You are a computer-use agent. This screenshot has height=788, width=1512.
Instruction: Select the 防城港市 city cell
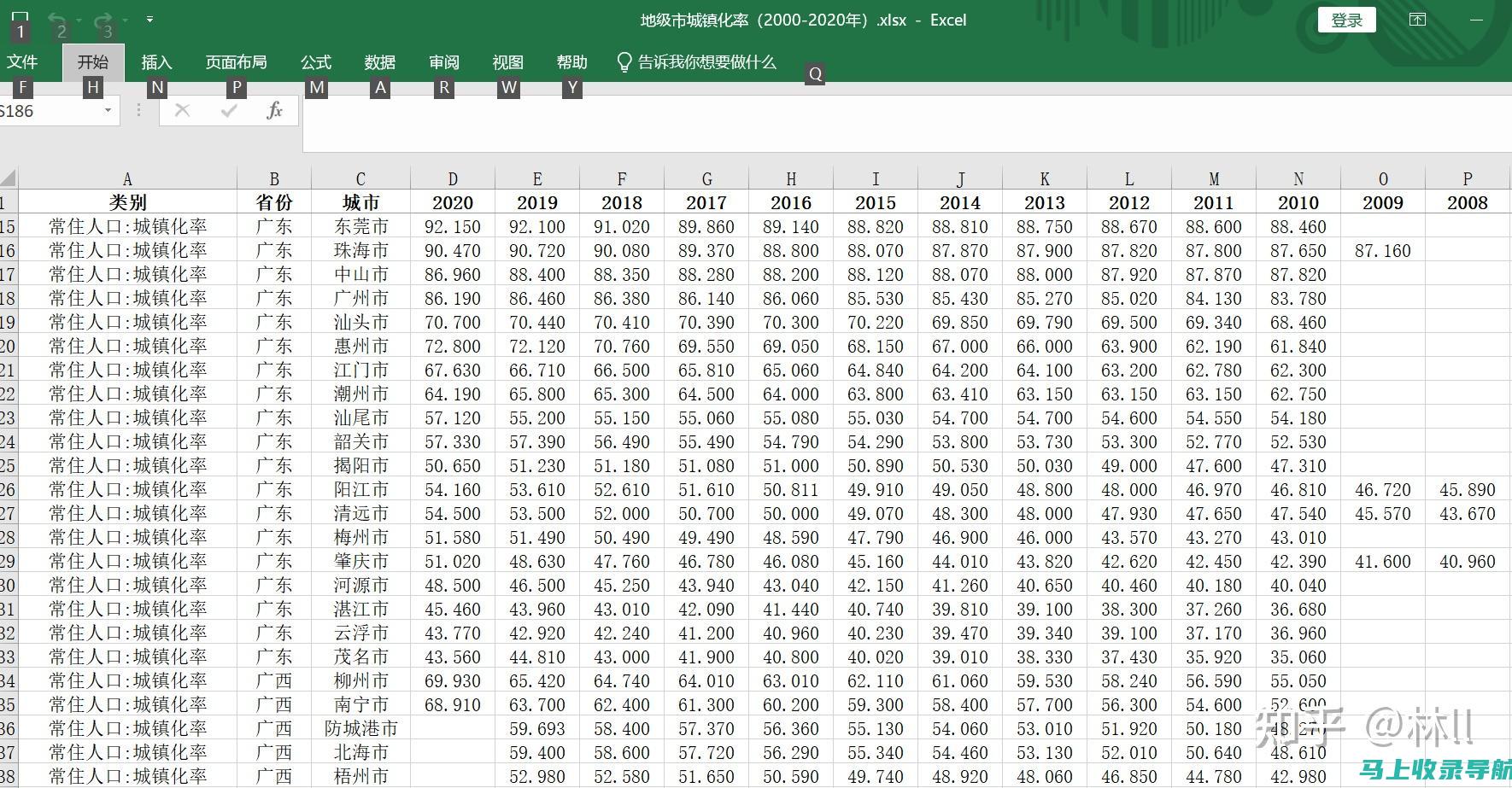(x=360, y=728)
